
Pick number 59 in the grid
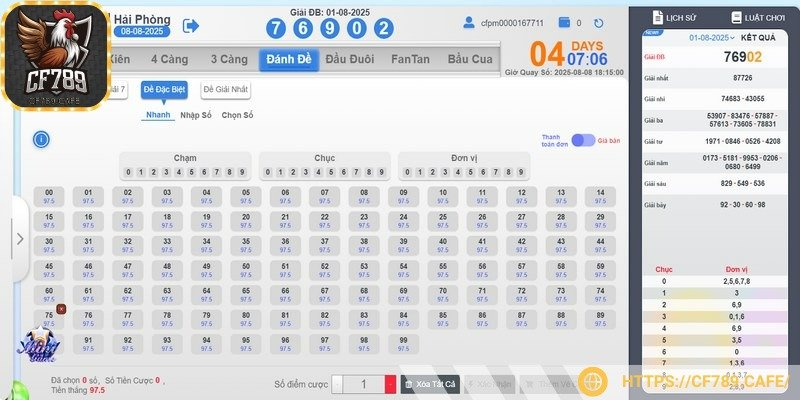click(x=601, y=270)
